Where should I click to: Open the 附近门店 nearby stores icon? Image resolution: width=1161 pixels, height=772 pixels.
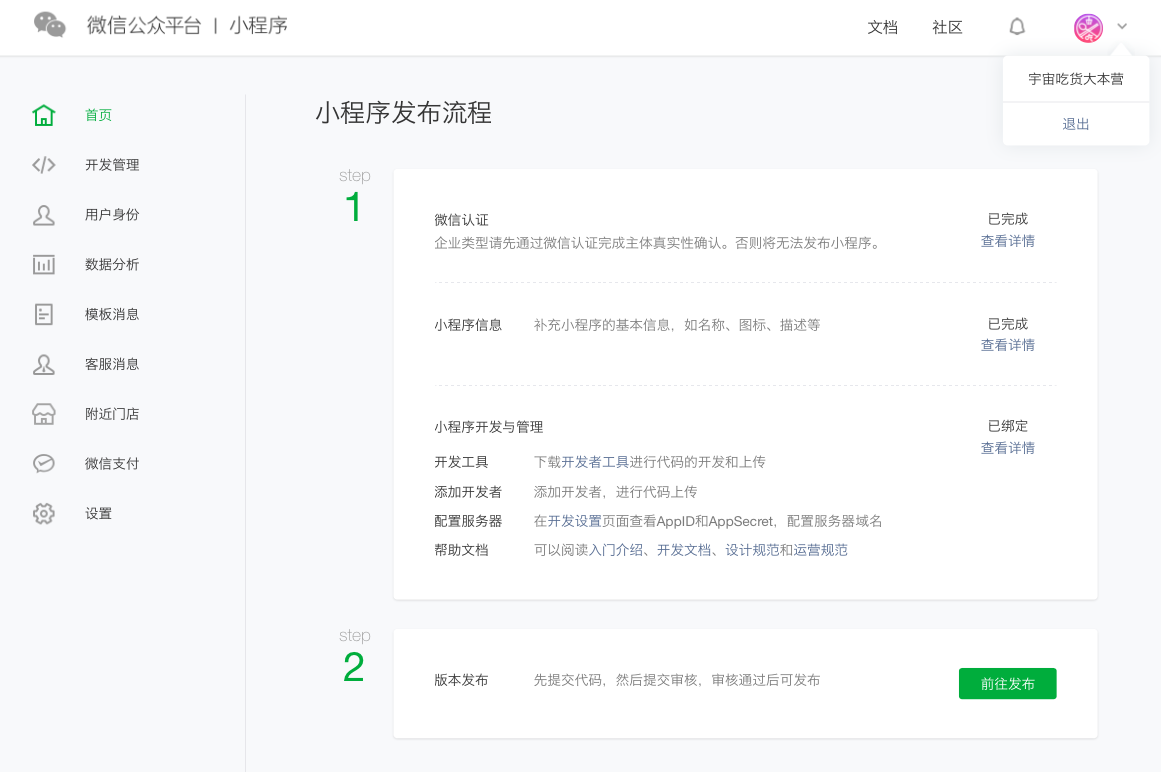tap(44, 413)
